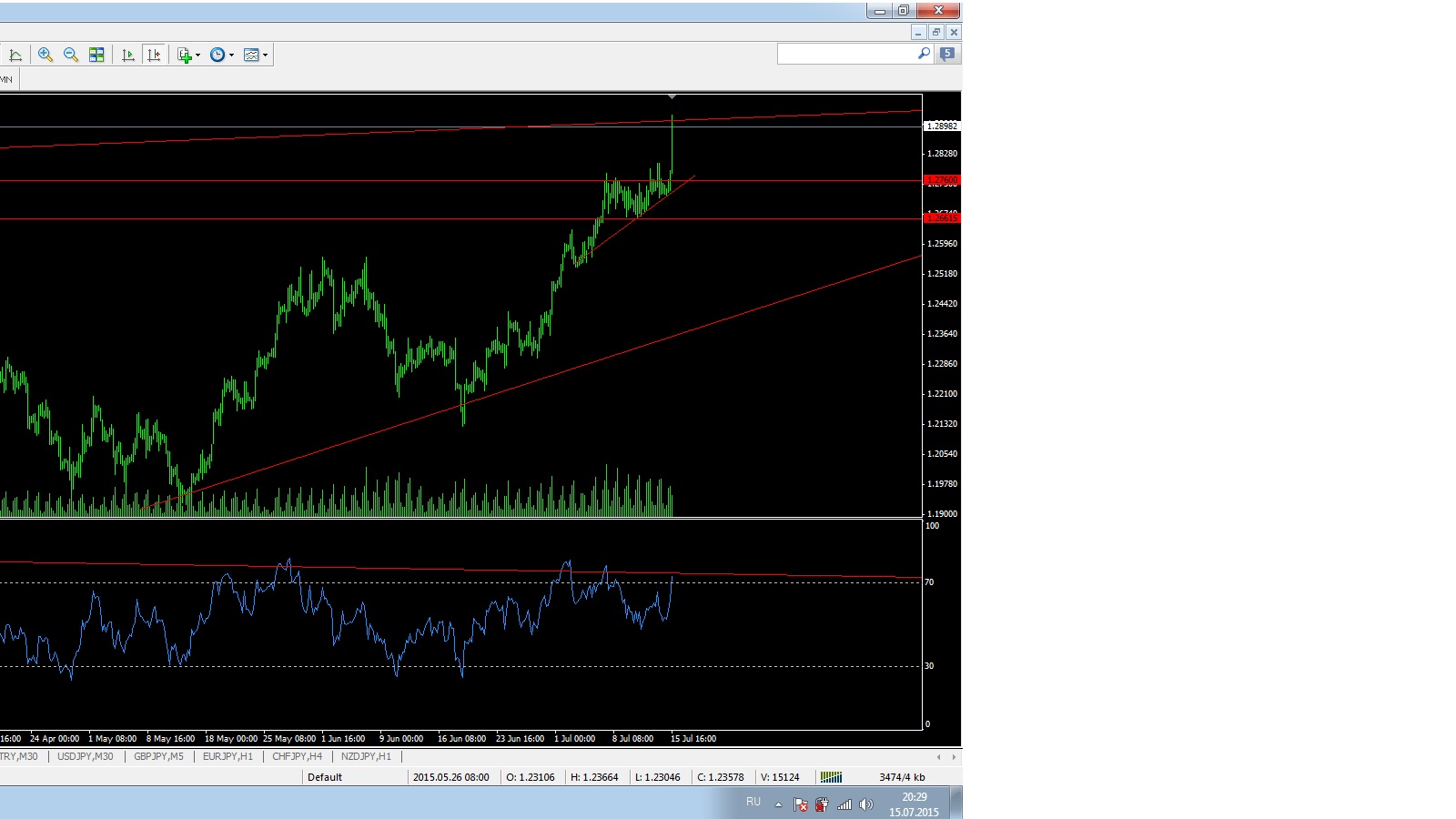The width and height of the screenshot is (1456, 819).
Task: Click the chart templates icon
Action: 251,56
